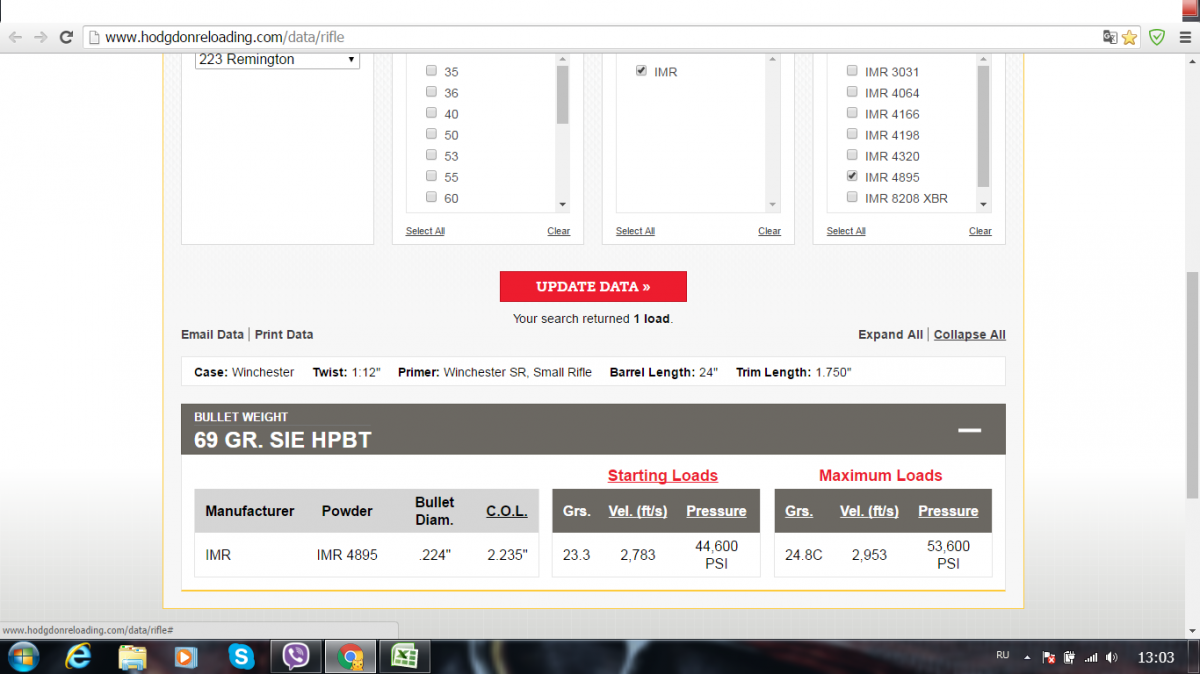The width and height of the screenshot is (1200, 674).
Task: Click Starting Loads Pressure column header
Action: (716, 511)
